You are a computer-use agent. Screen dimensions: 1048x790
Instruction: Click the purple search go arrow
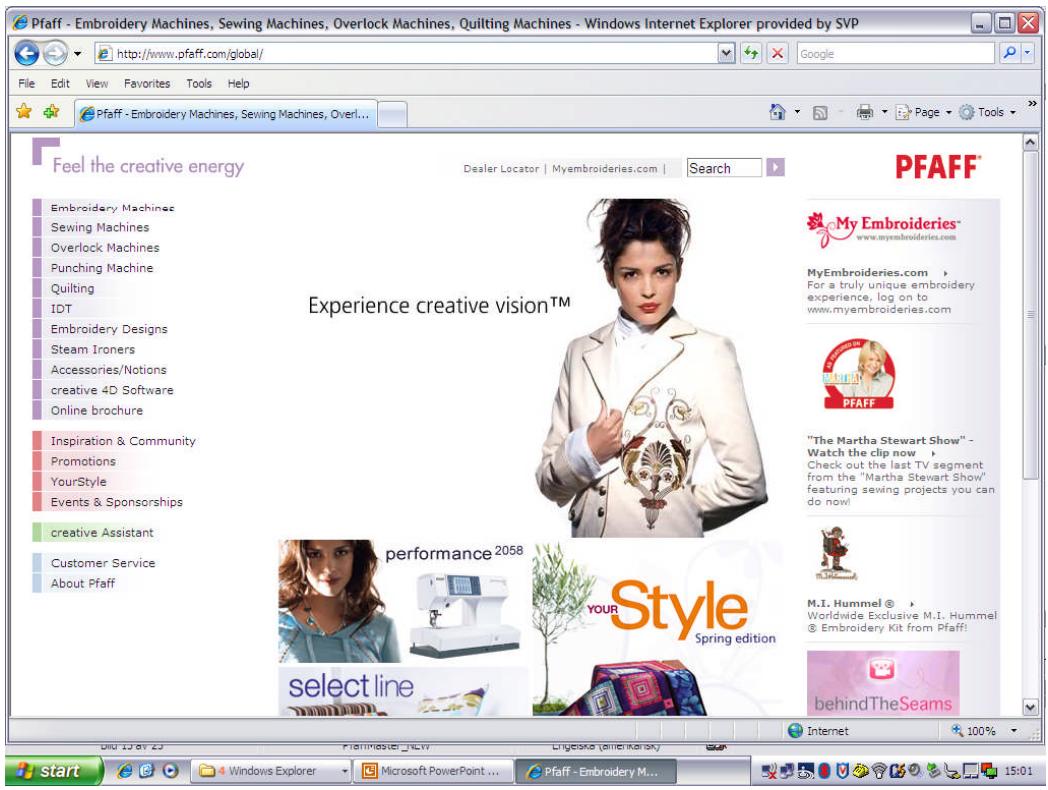click(x=775, y=168)
